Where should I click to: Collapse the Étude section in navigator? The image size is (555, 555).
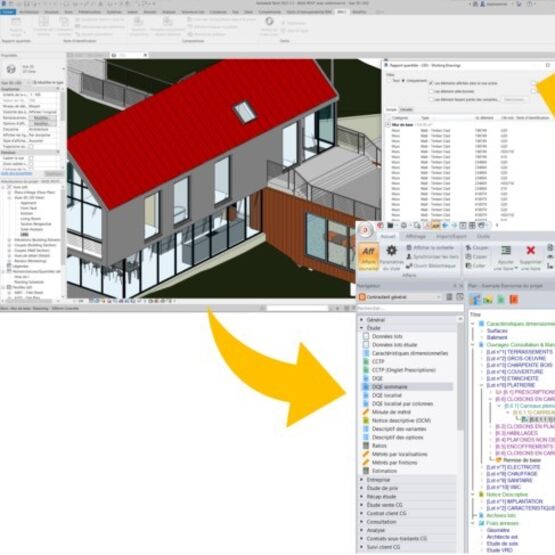[x=362, y=328]
